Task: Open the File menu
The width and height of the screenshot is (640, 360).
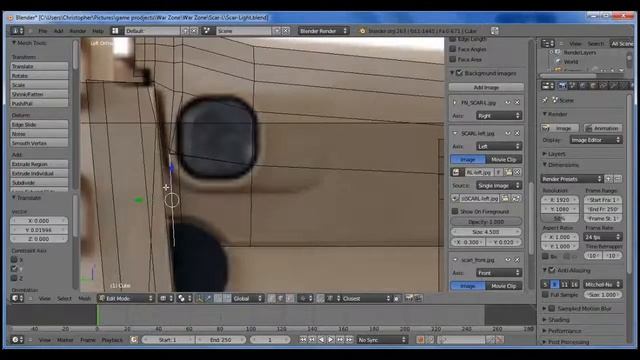Action: pos(42,31)
